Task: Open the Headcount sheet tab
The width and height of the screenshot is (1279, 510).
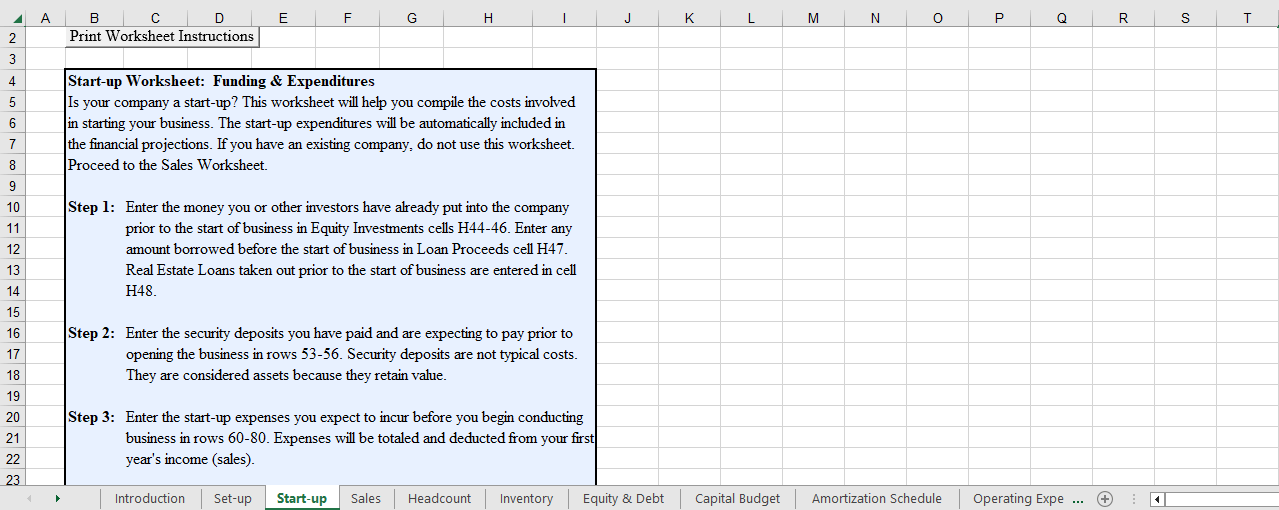Action: pyautogui.click(x=439, y=499)
